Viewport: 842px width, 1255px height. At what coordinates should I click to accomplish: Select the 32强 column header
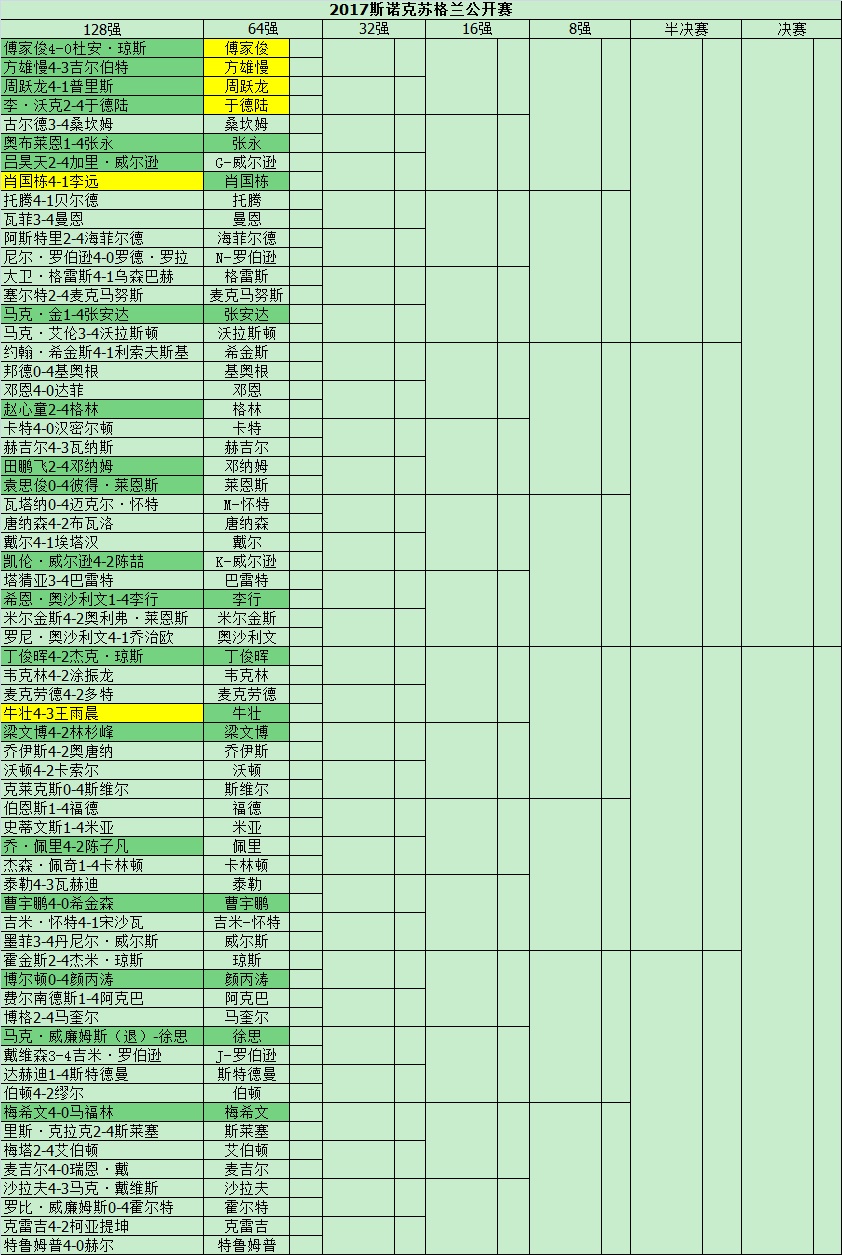pyautogui.click(x=374, y=29)
